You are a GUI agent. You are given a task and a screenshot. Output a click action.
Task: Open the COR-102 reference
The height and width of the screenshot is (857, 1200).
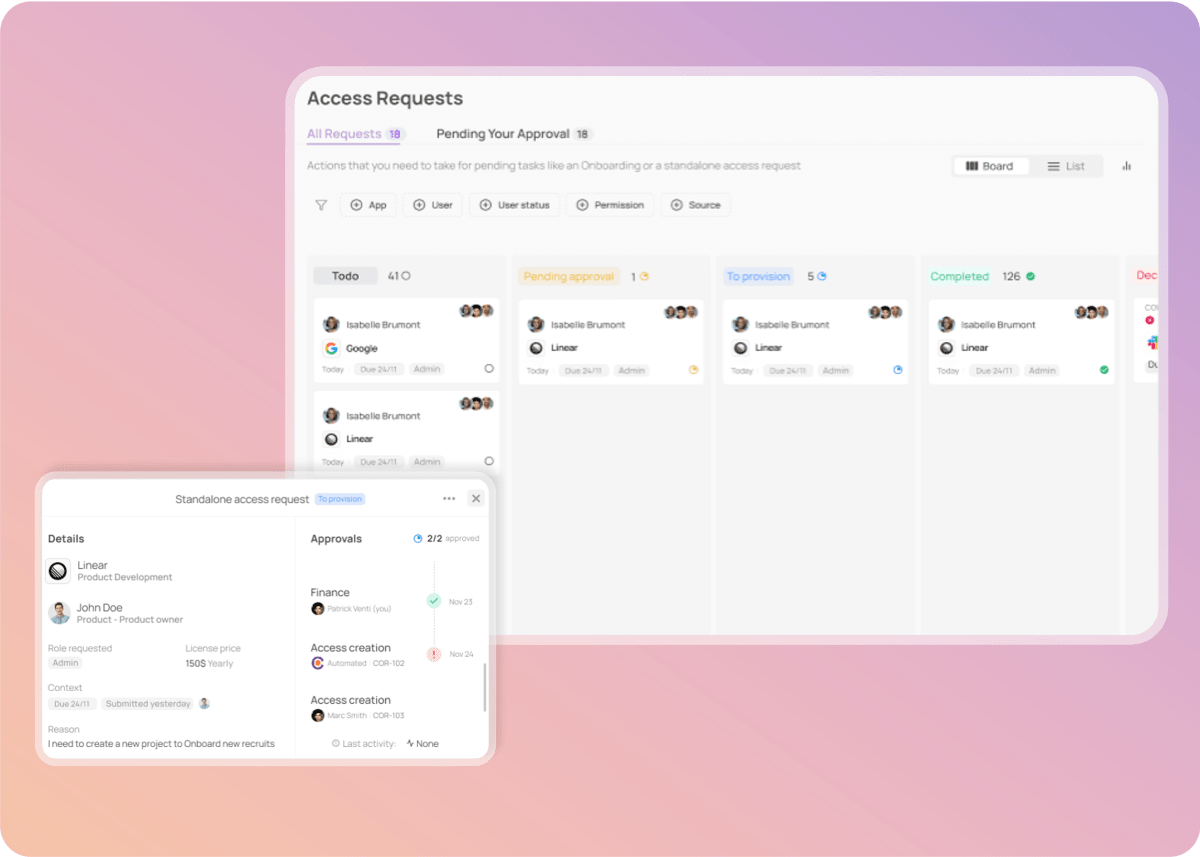coord(388,663)
